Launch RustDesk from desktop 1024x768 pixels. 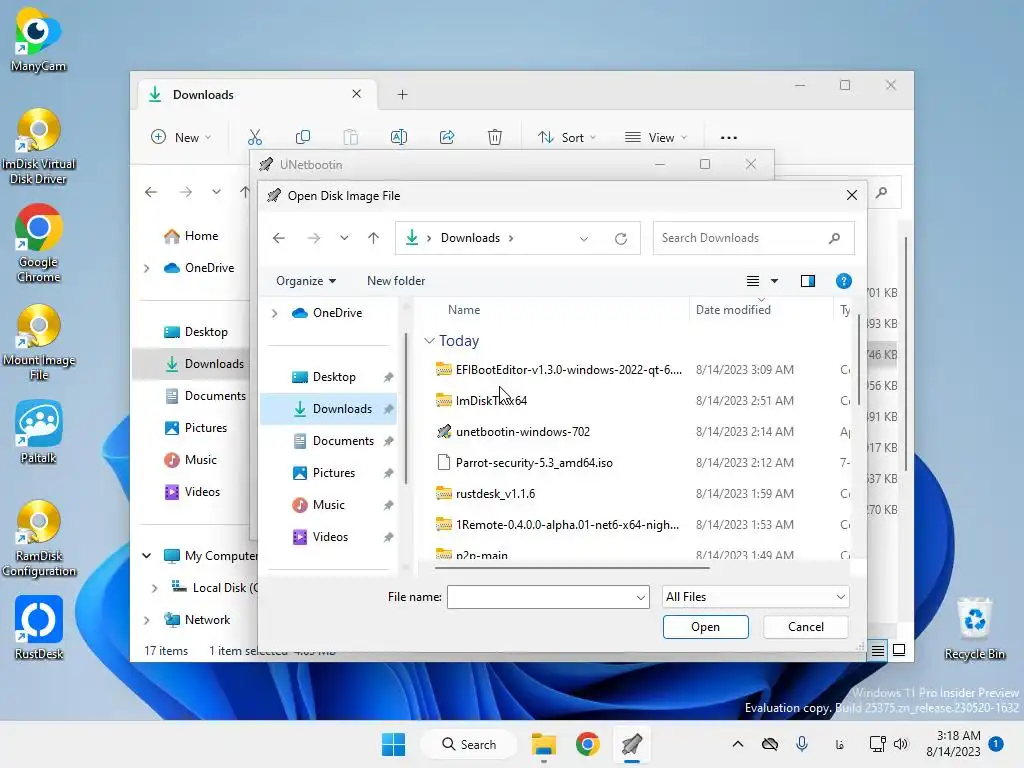point(38,628)
